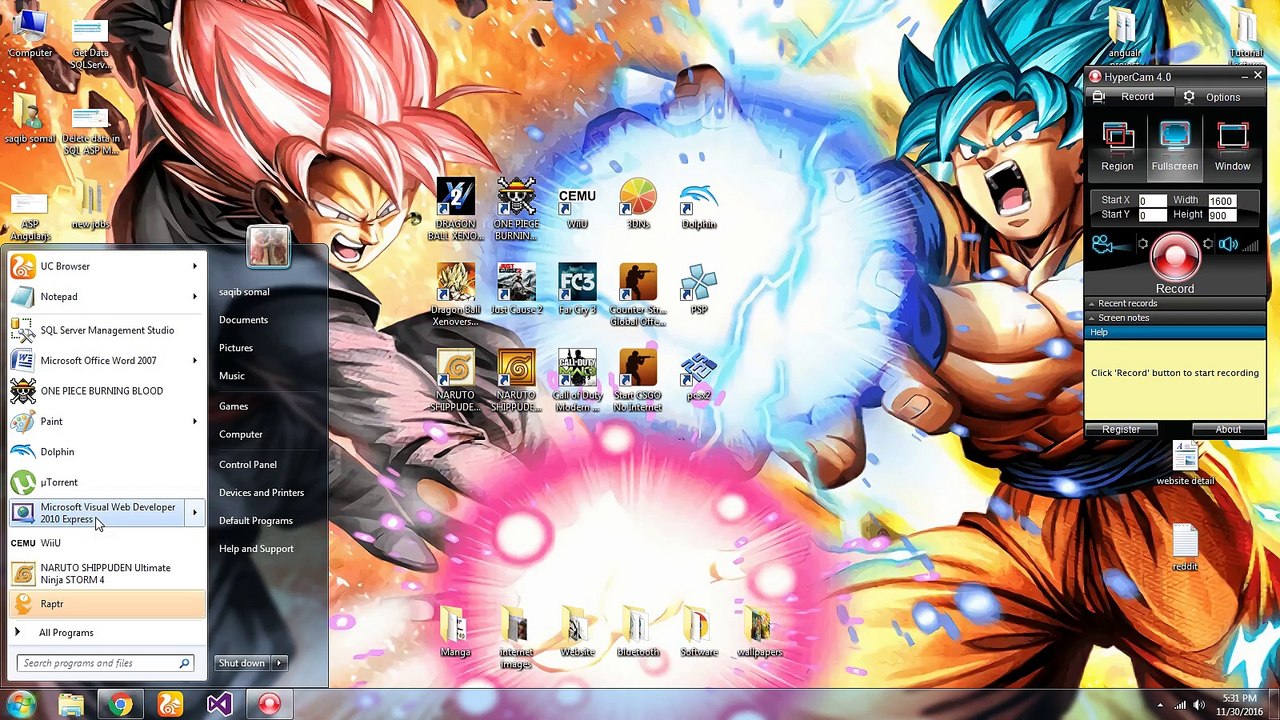Expand Word 2007 recent documents arrow

point(195,360)
